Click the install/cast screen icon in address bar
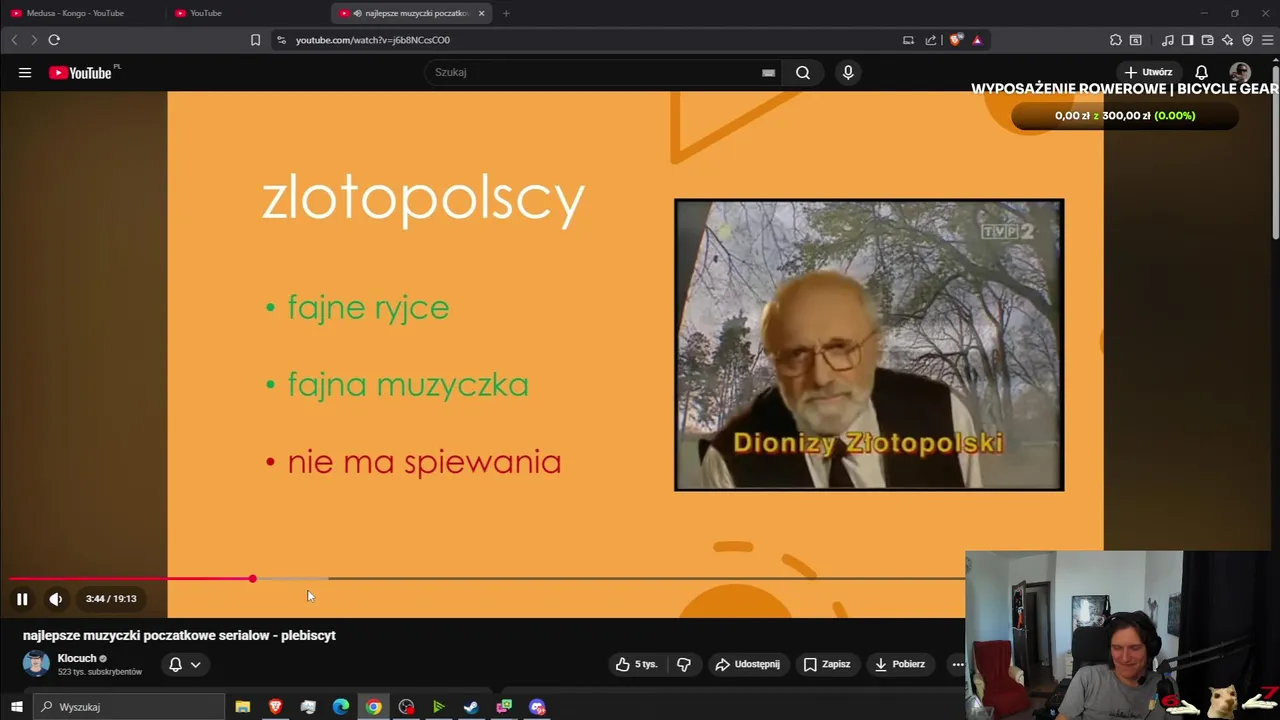This screenshot has height=720, width=1280. click(x=908, y=40)
